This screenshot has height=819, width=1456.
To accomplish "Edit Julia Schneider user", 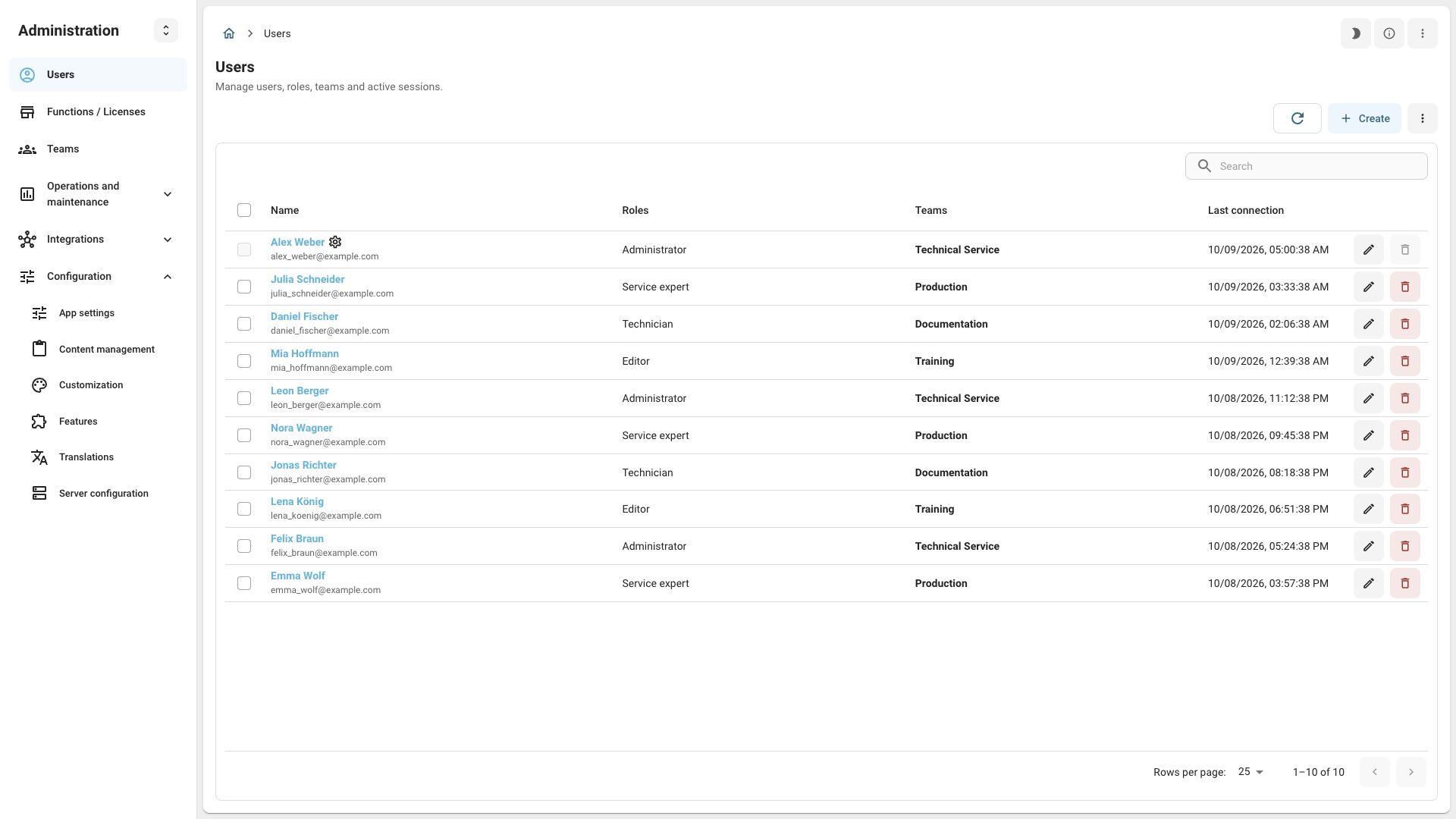I will (x=1368, y=287).
